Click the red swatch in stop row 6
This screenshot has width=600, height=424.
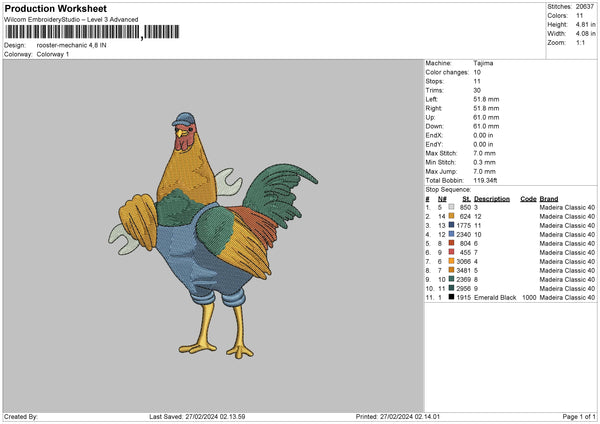451,252
